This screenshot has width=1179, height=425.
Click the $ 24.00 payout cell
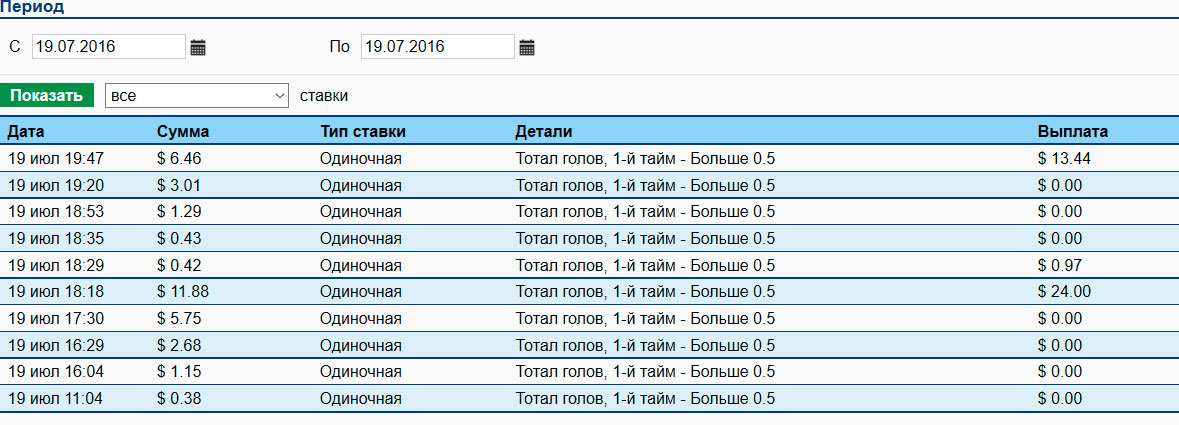pyautogui.click(x=1064, y=292)
